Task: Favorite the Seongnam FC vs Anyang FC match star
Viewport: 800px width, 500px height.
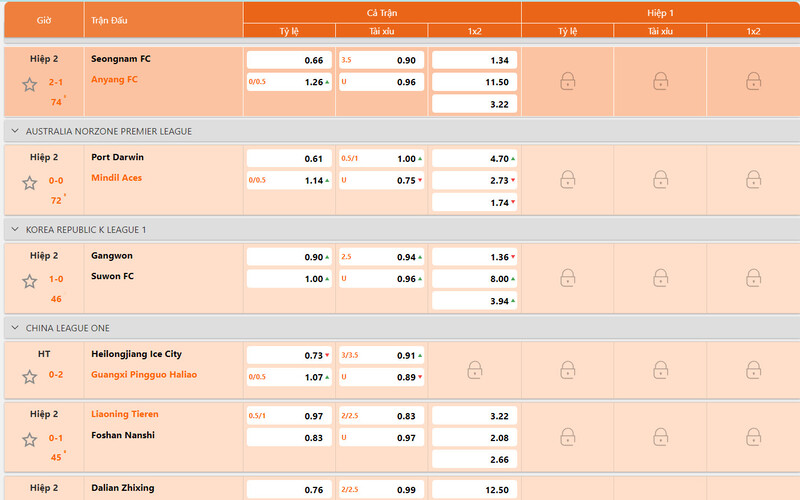Action: pos(30,84)
